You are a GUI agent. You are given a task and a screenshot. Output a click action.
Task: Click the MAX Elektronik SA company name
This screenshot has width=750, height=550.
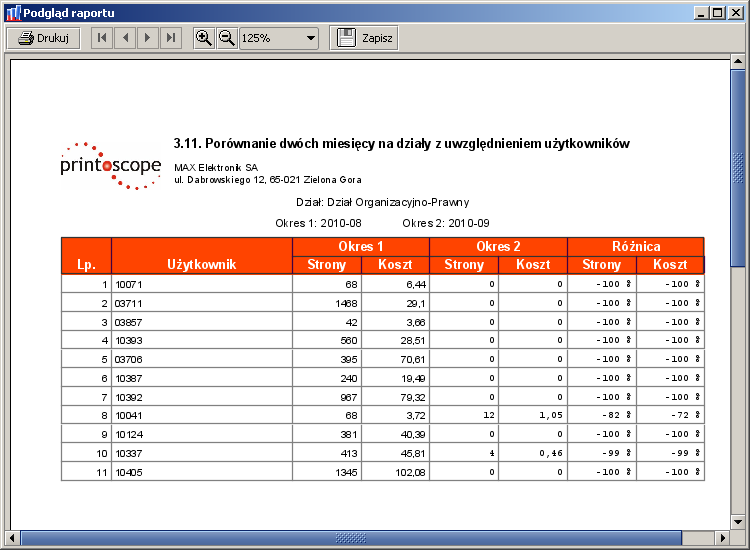pos(216,167)
